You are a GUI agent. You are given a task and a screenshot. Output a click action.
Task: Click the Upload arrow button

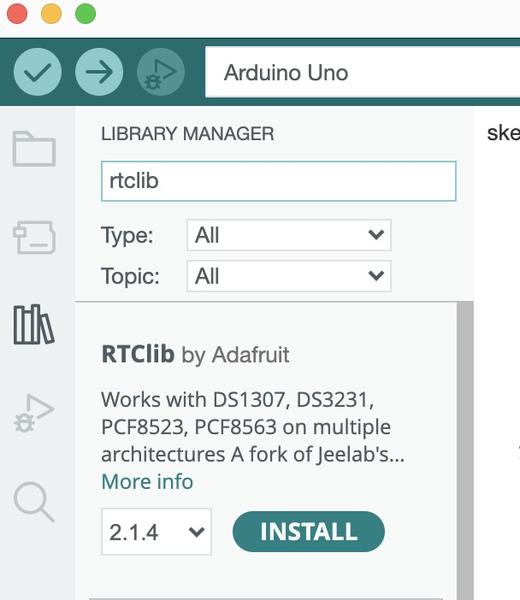[99, 72]
